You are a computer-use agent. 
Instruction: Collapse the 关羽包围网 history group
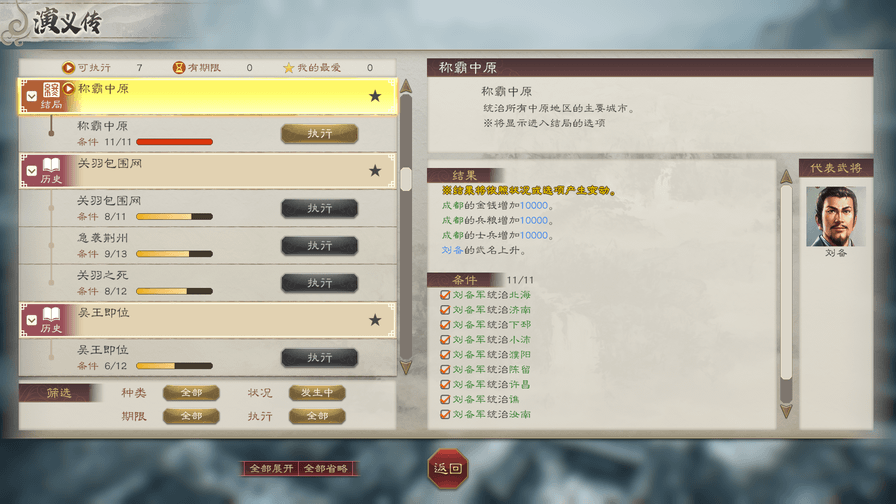click(x=32, y=170)
